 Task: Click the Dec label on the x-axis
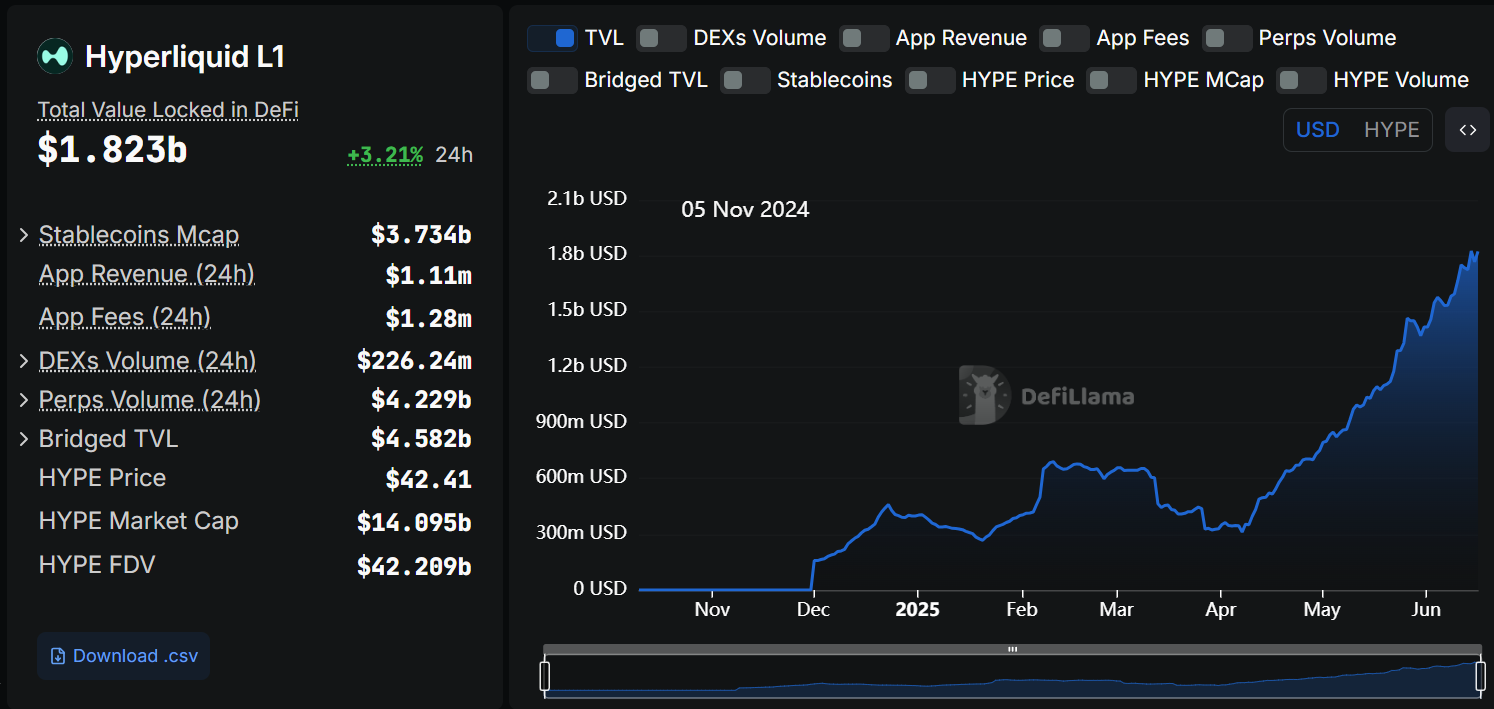(813, 609)
